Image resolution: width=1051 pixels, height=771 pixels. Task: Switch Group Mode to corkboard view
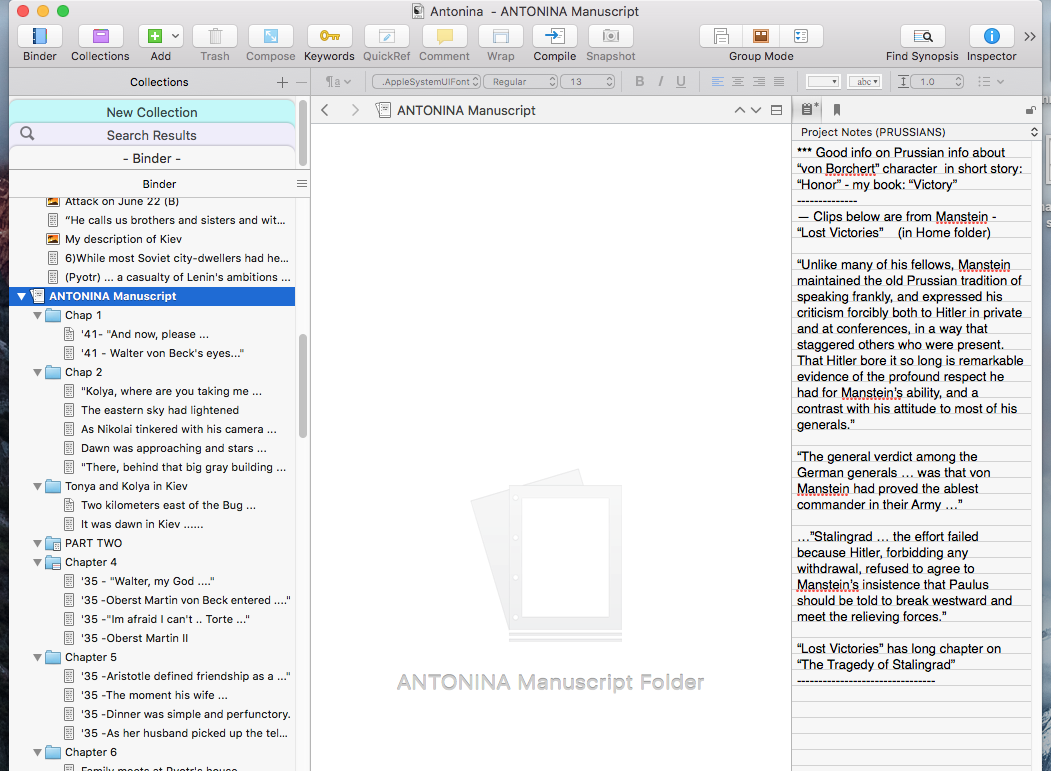click(x=761, y=36)
